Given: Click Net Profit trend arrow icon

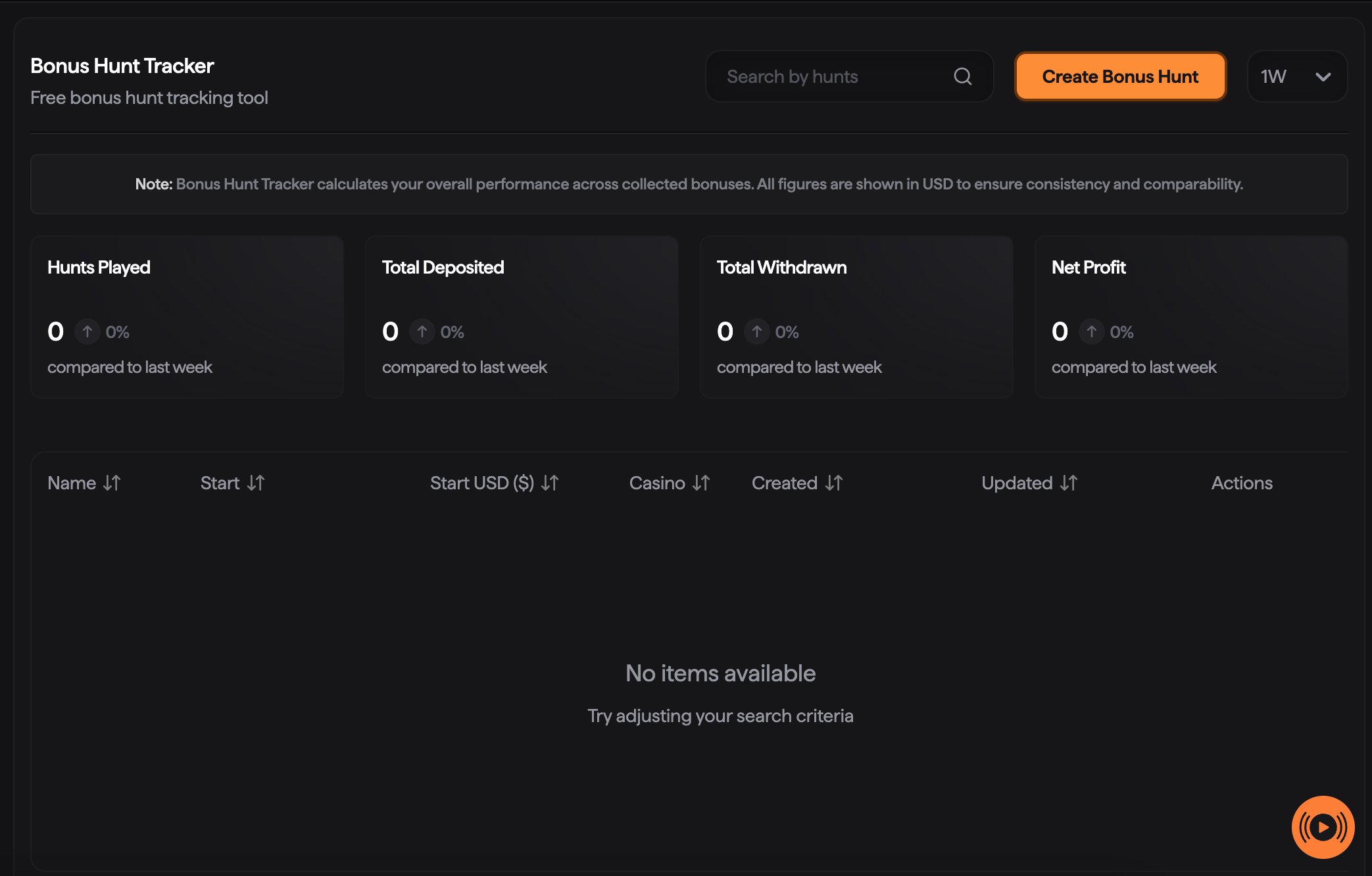Looking at the screenshot, I should point(1092,331).
